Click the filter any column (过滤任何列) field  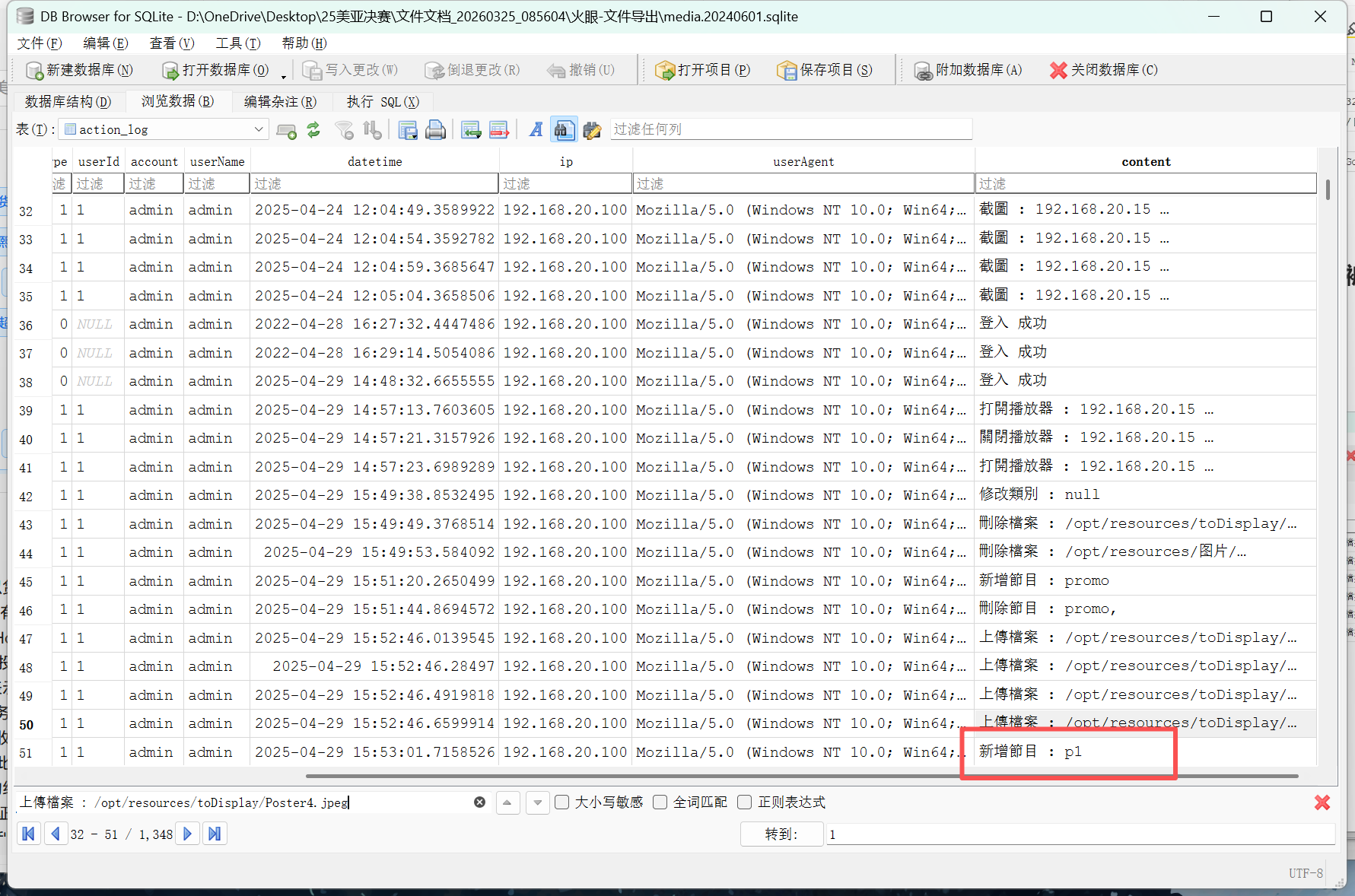[791, 129]
